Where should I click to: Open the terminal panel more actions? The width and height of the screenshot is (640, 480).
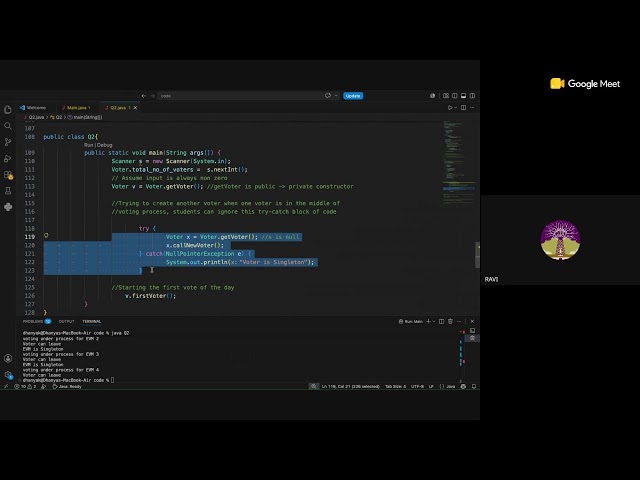pos(459,322)
